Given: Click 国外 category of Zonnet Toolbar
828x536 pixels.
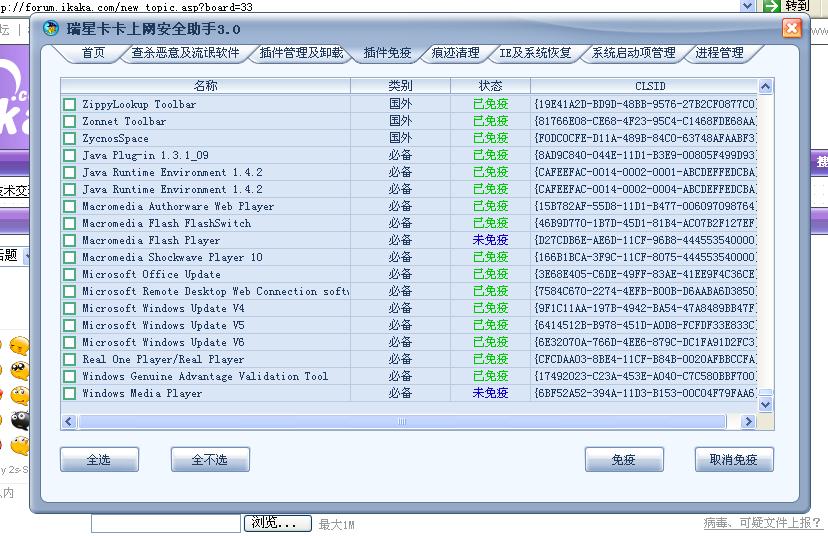Looking at the screenshot, I should (x=400, y=121).
